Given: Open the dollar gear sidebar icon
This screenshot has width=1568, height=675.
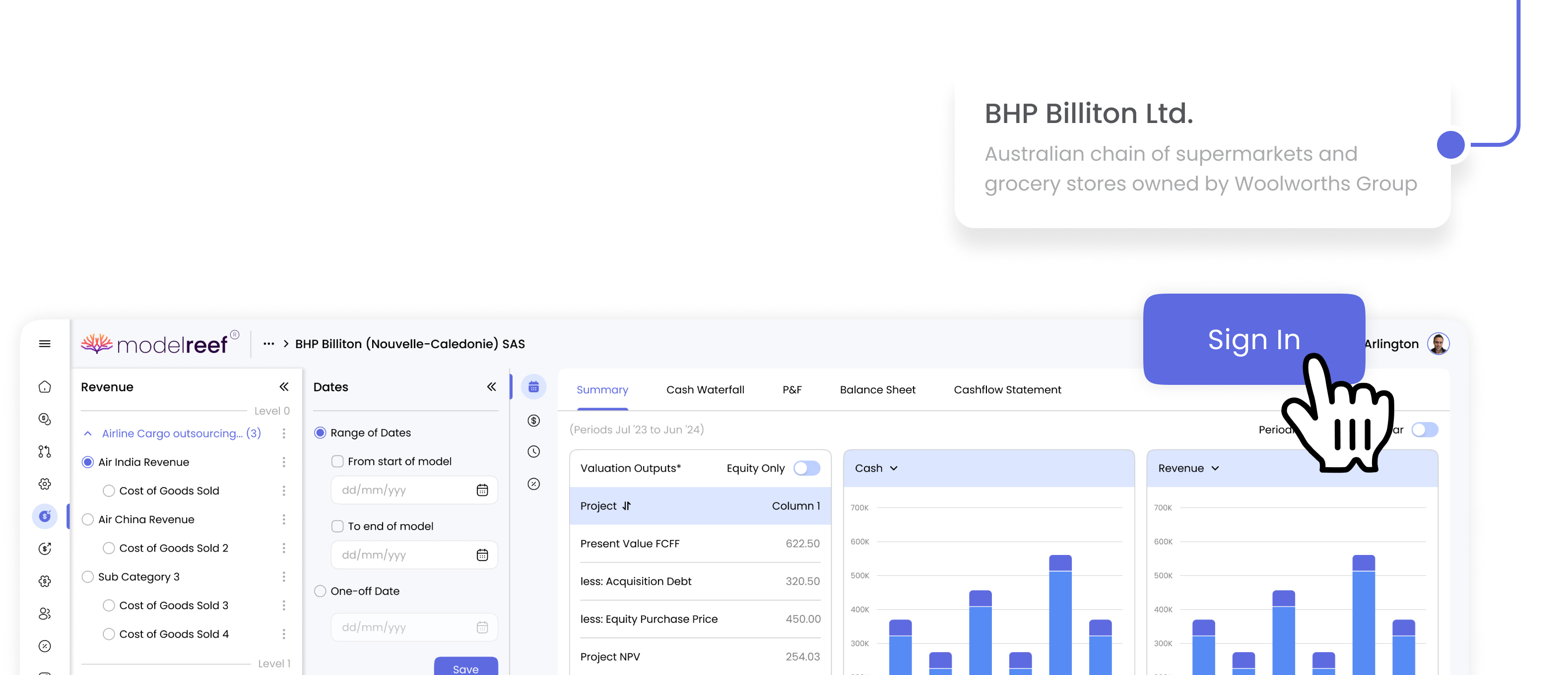Looking at the screenshot, I should click(45, 581).
